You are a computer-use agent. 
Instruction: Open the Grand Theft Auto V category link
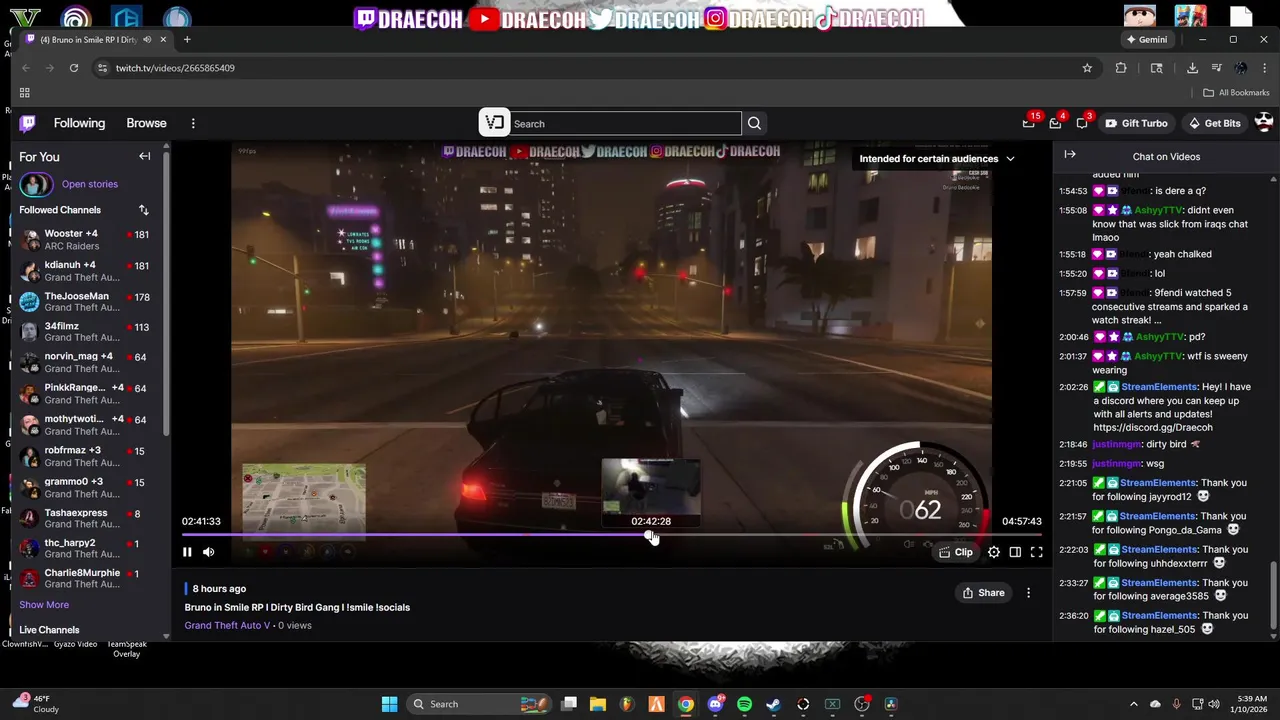coord(227,626)
